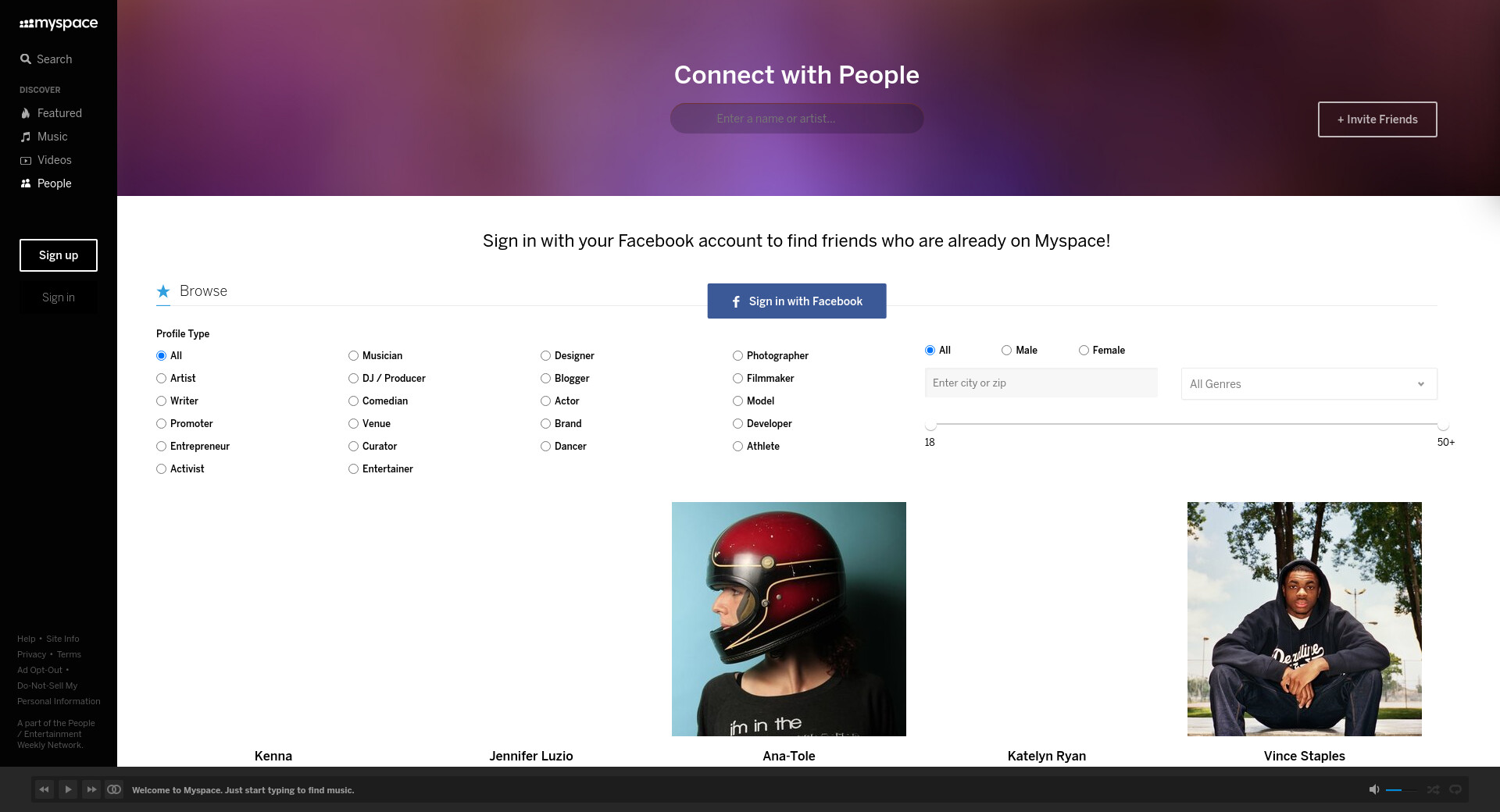Screen dimensions: 1500x812
Task: Click Sign in with Facebook
Action: coord(796,301)
